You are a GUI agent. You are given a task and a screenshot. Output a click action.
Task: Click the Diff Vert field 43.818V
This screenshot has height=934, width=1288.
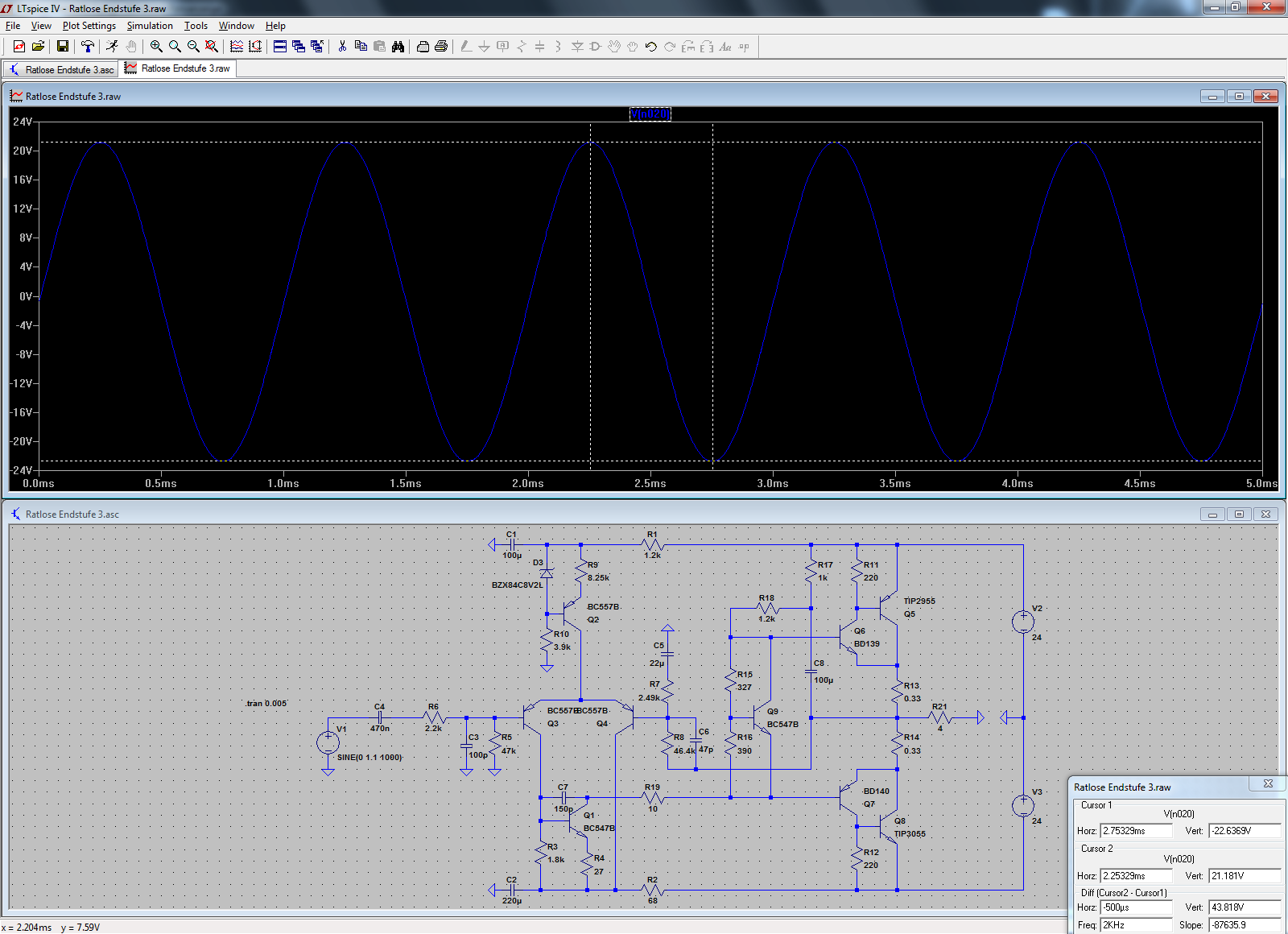coord(1245,907)
